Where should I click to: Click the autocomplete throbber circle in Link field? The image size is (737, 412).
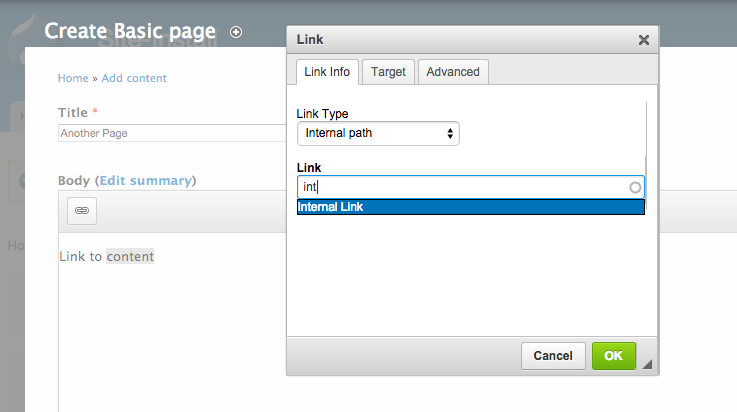click(x=634, y=187)
